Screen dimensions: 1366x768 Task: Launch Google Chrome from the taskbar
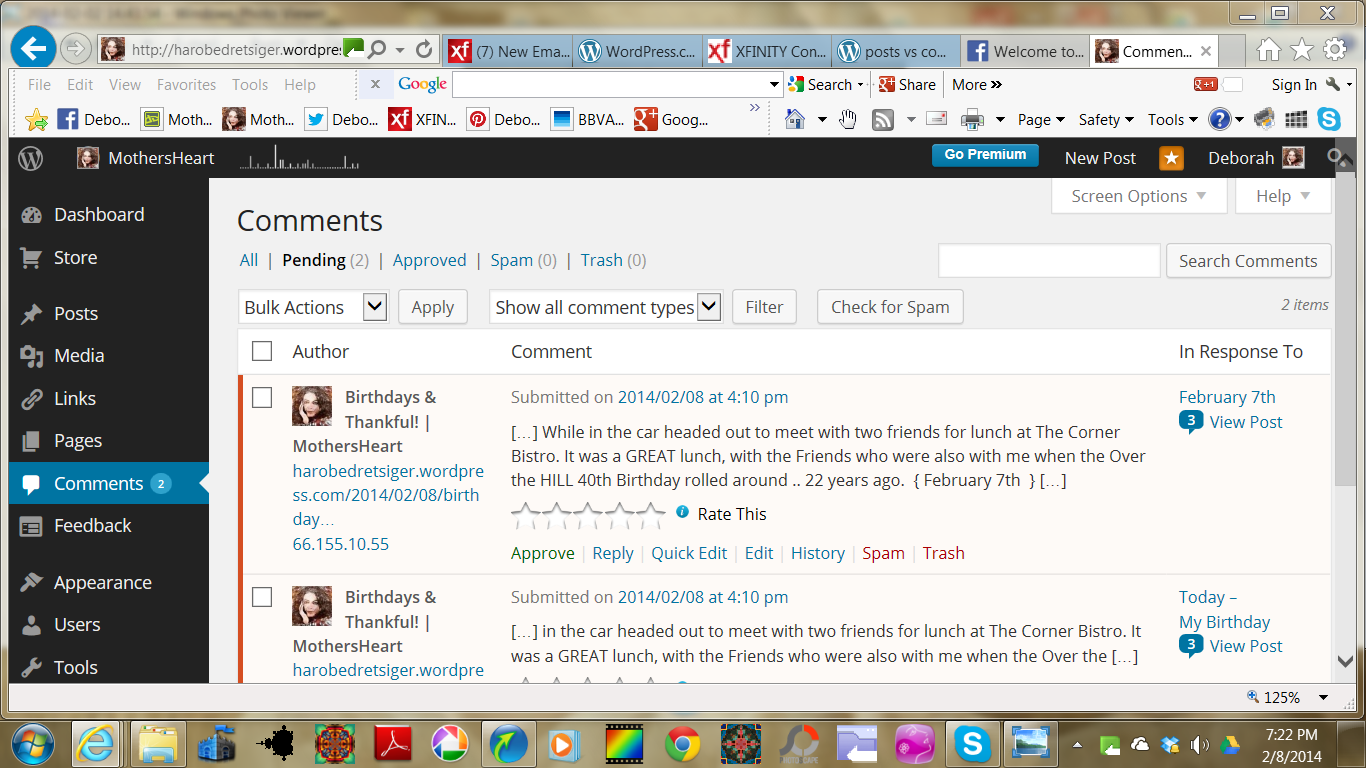(683, 744)
